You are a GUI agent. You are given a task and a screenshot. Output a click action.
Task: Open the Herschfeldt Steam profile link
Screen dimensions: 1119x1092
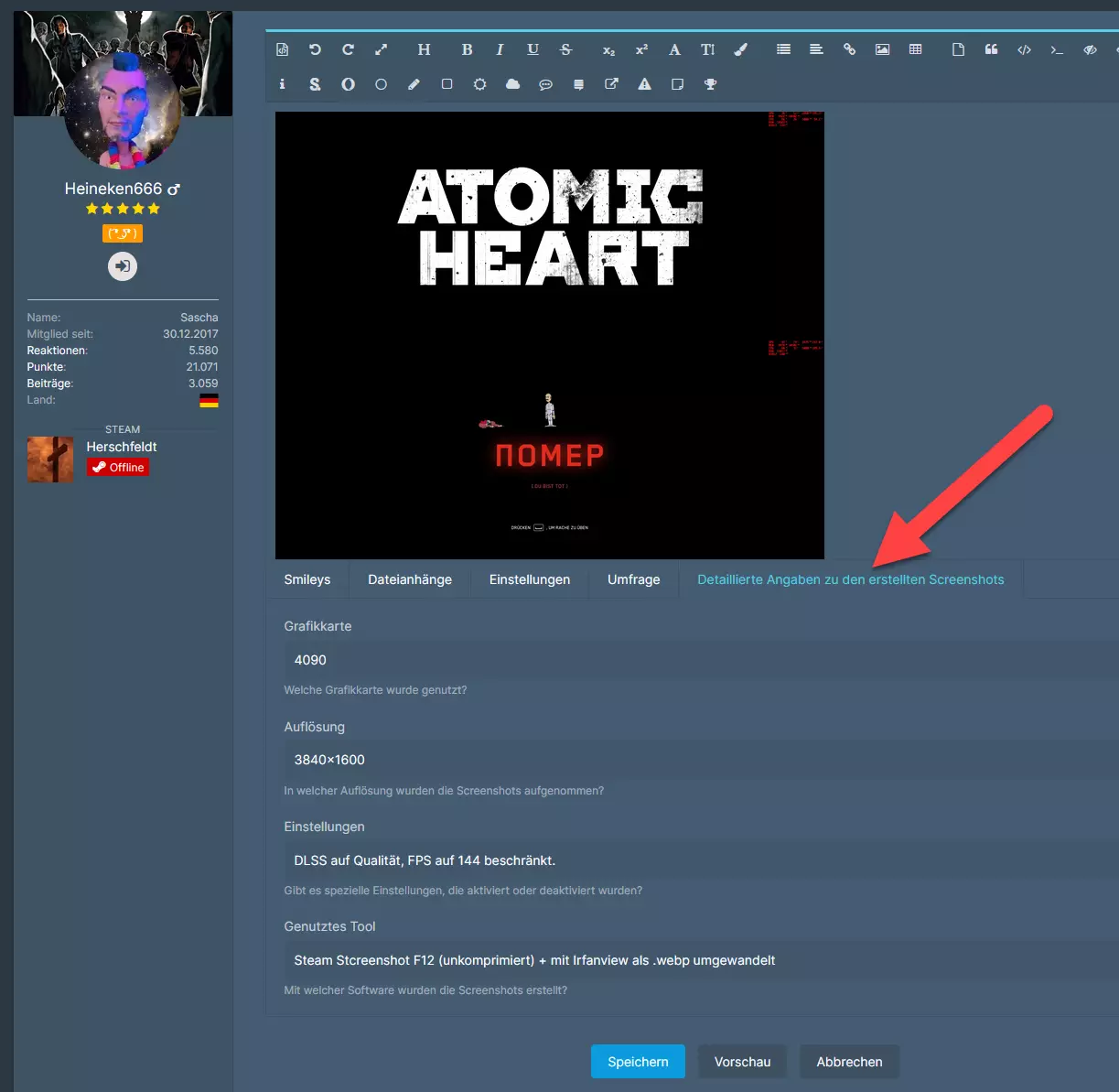122,447
